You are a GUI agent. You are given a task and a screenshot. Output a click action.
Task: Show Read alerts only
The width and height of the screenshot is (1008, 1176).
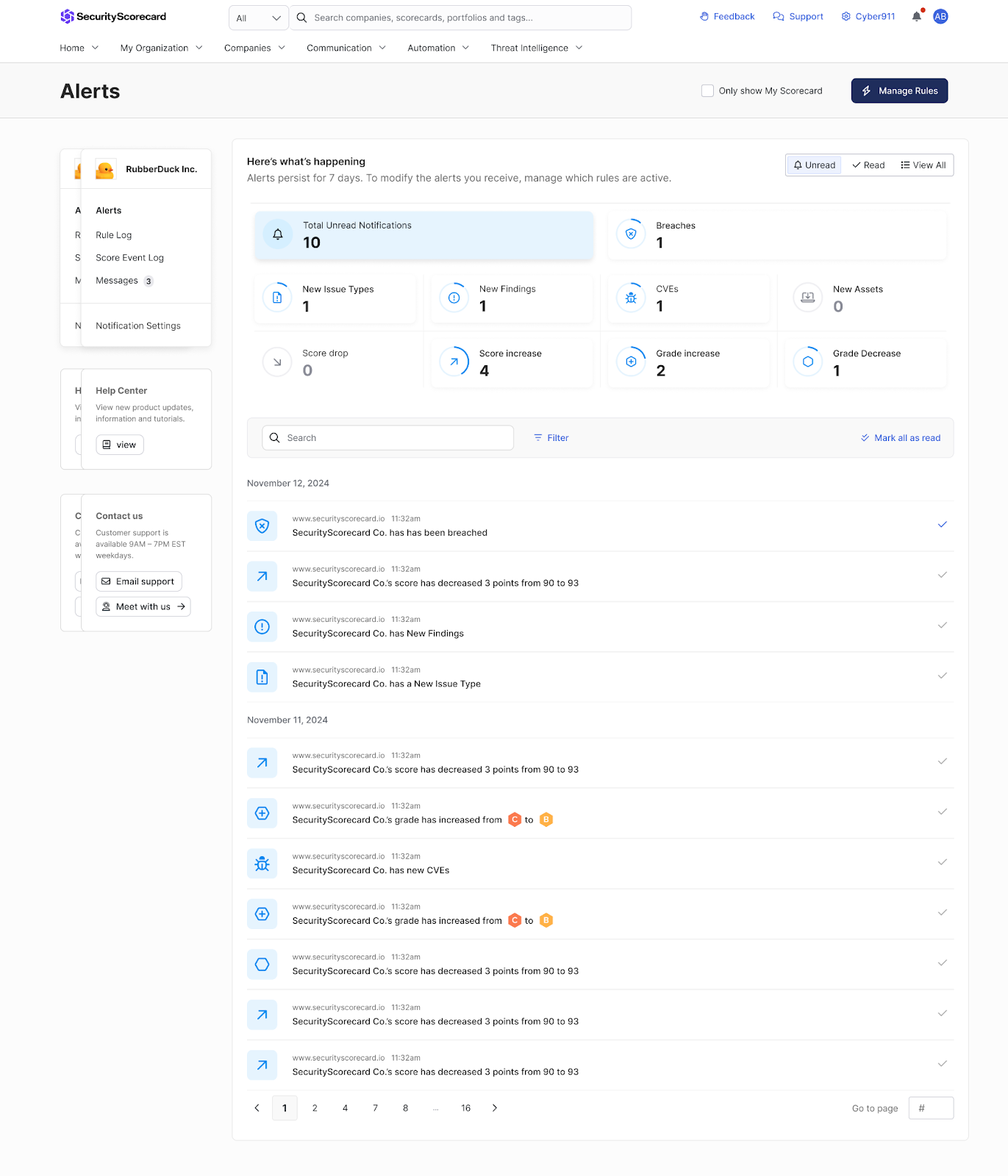coord(868,165)
